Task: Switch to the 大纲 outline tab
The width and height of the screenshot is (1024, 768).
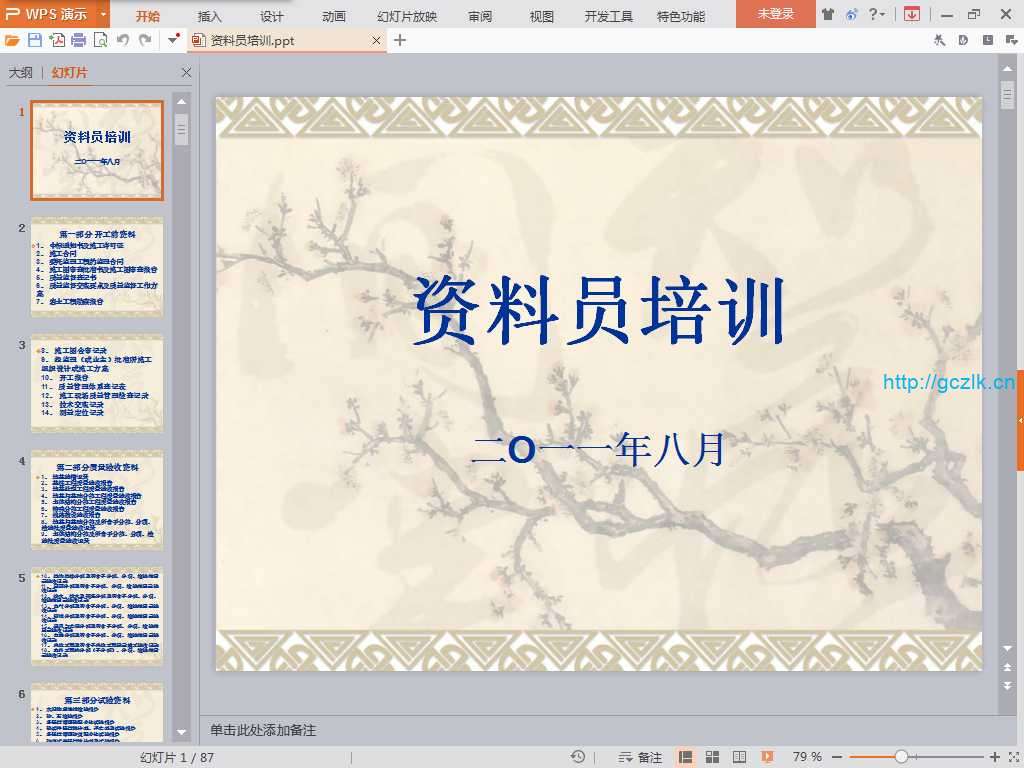Action: coord(21,73)
